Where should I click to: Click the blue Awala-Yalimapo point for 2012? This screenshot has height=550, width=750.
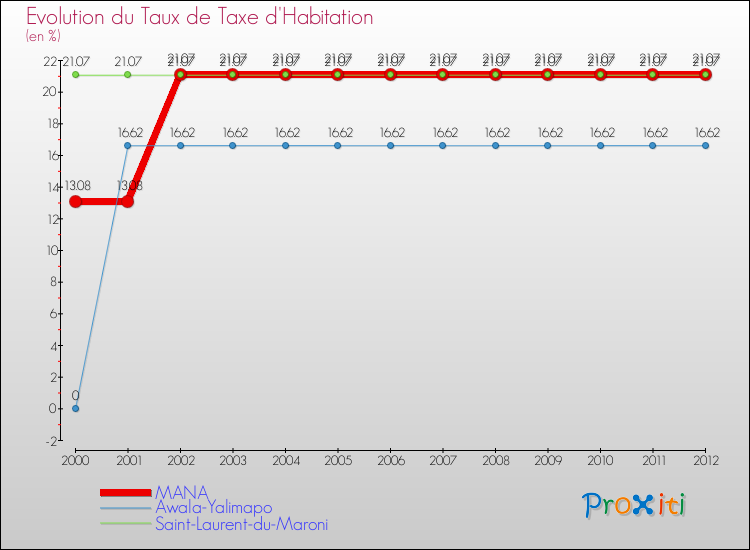point(706,145)
